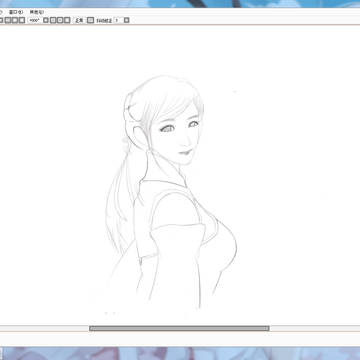Click the zoom reset button before the angle field
This screenshot has width=360, height=360.
(22, 20)
